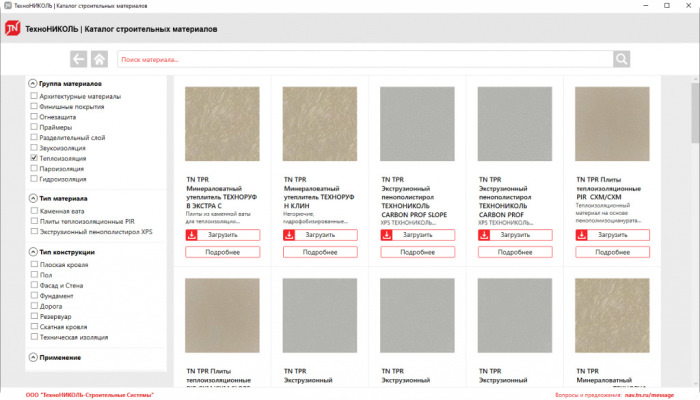Check the Резервуар filter
Screen dimensions: 700x400
pyautogui.click(x=34, y=316)
